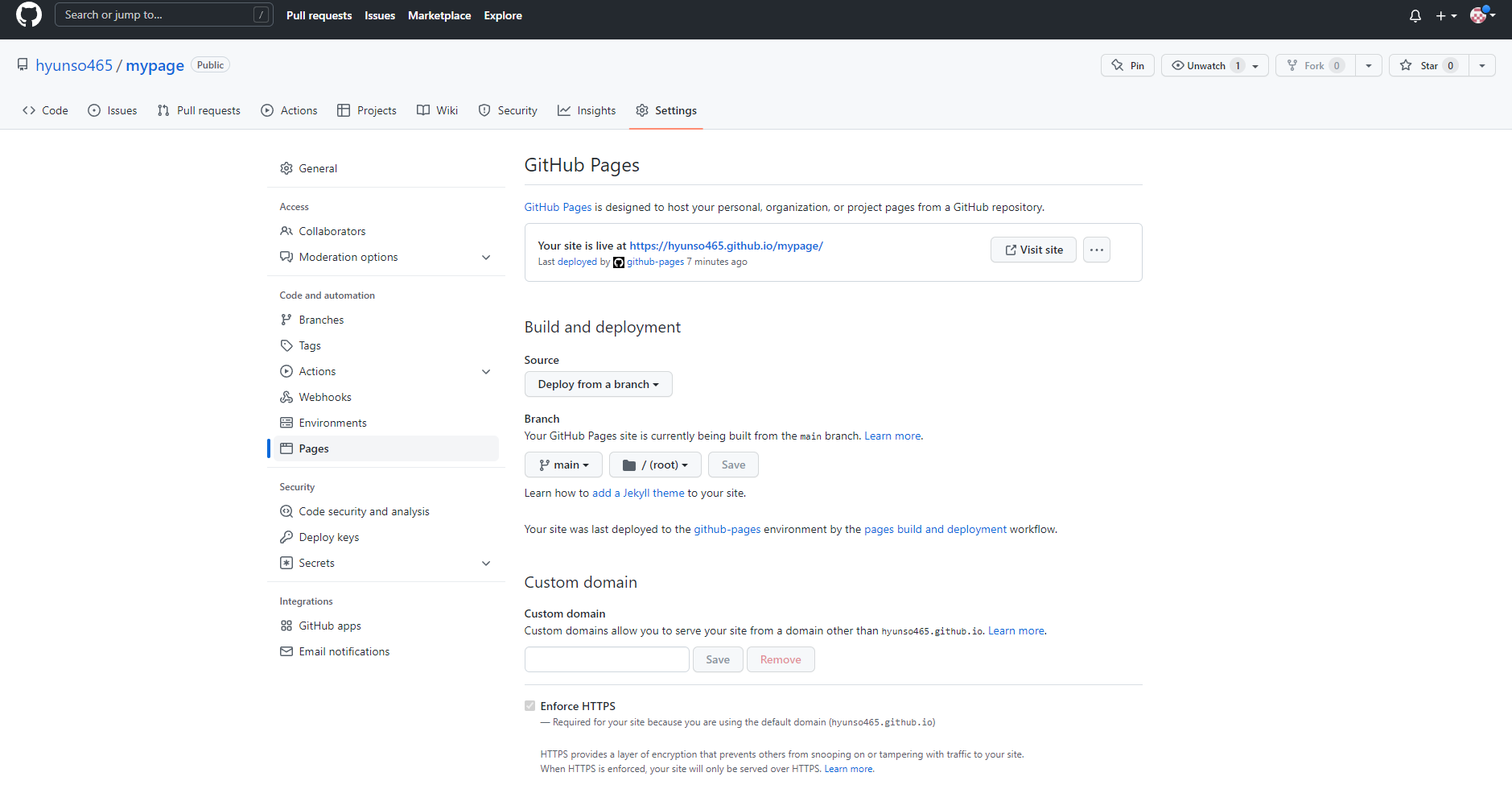This screenshot has width=1512, height=789.
Task: Click the Webhooks icon
Action: tap(286, 397)
